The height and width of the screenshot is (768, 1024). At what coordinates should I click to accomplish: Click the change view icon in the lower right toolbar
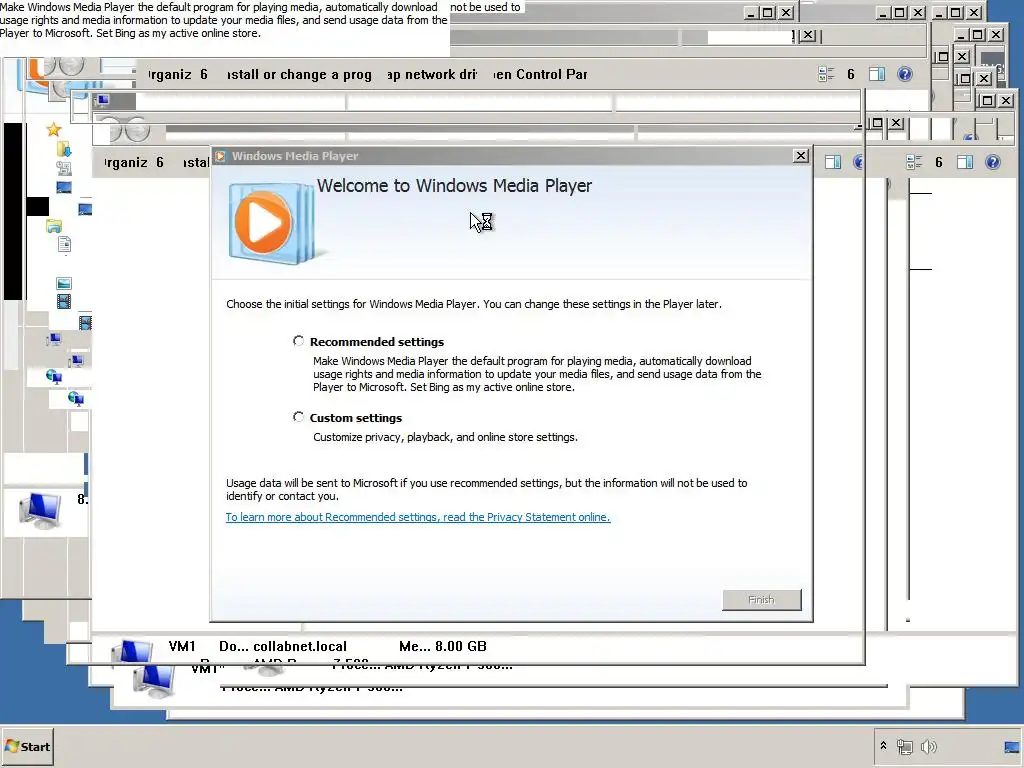(914, 163)
